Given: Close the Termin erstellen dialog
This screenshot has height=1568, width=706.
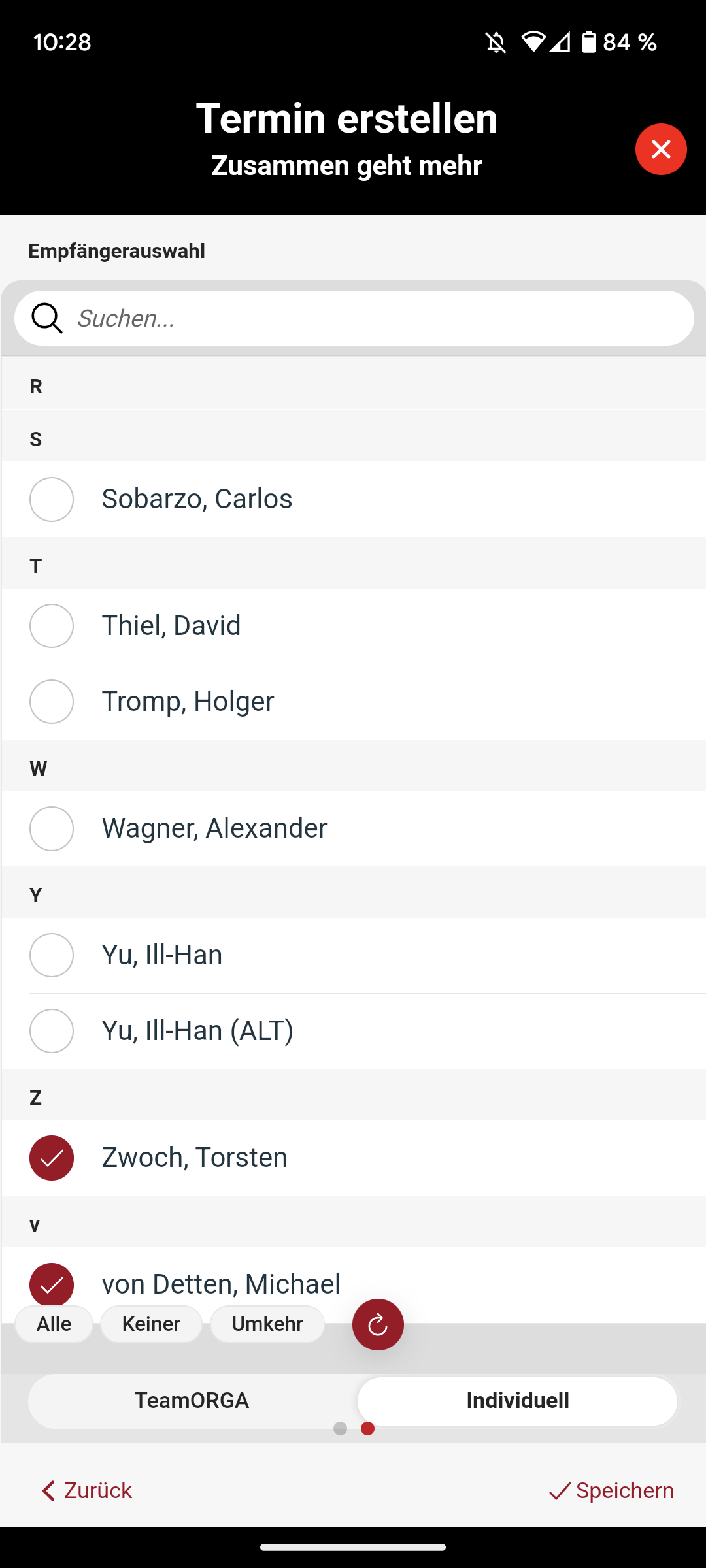Looking at the screenshot, I should click(x=661, y=150).
